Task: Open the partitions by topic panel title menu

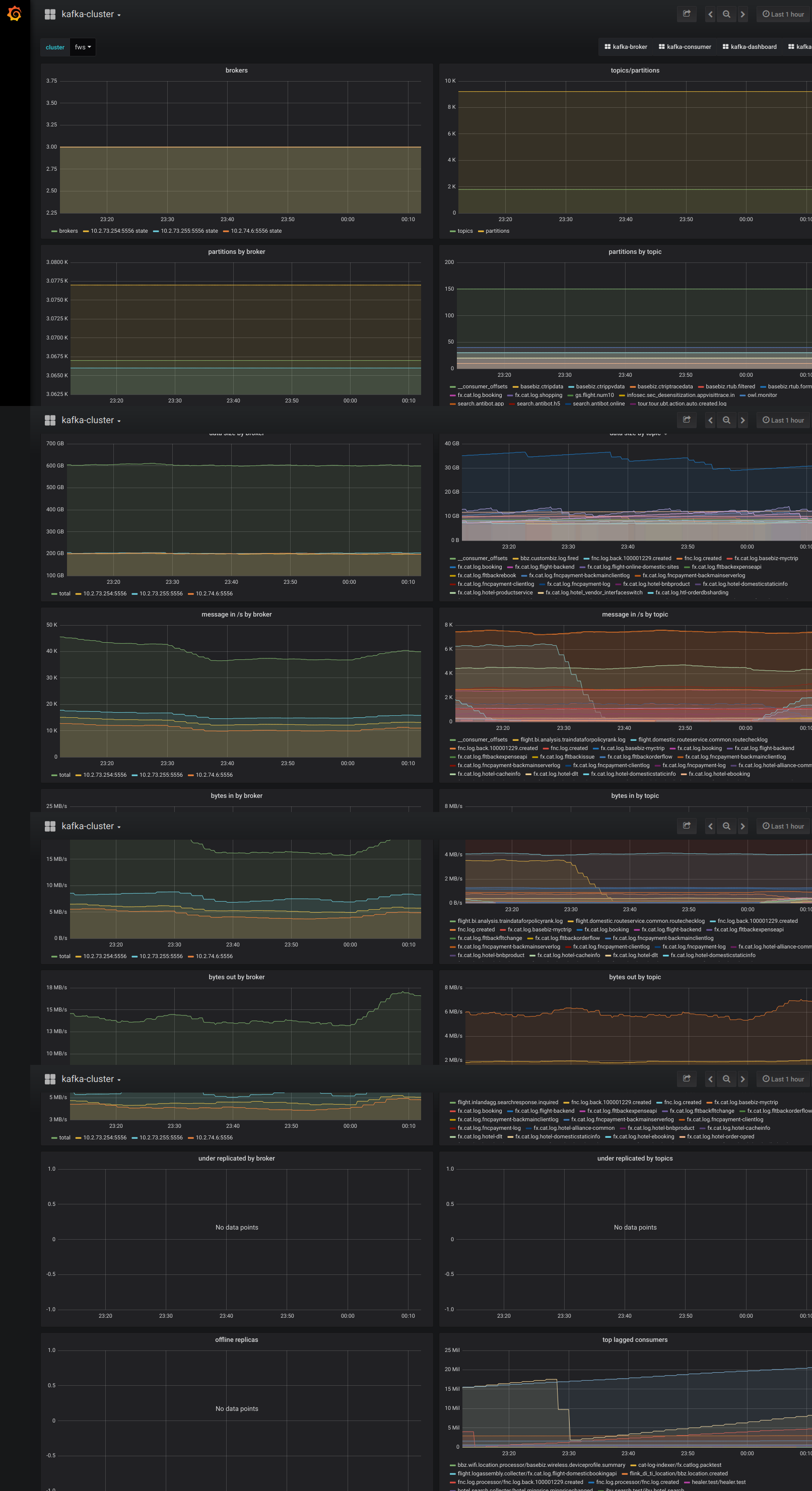Action: tap(635, 252)
